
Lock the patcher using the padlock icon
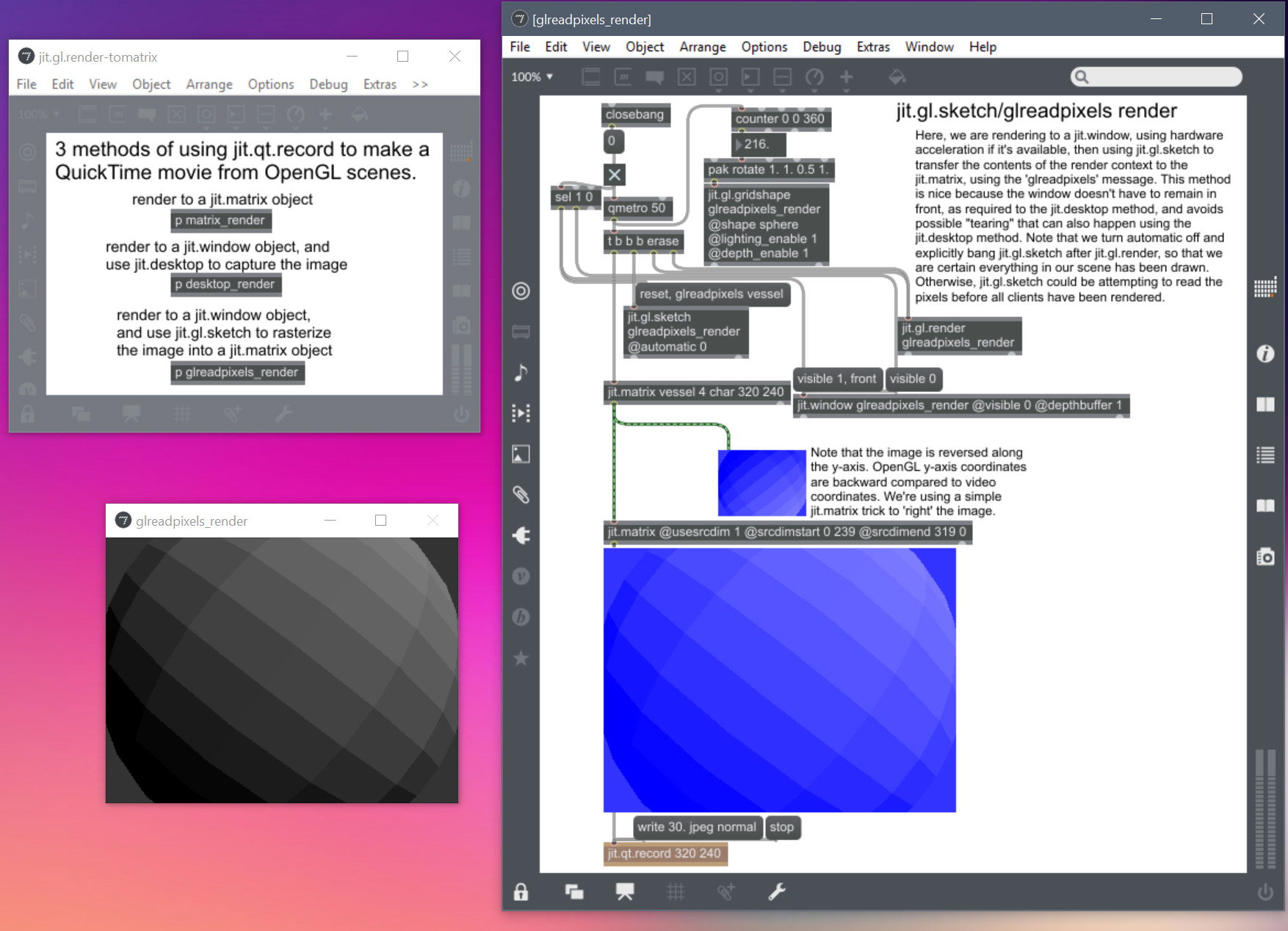coord(521,891)
